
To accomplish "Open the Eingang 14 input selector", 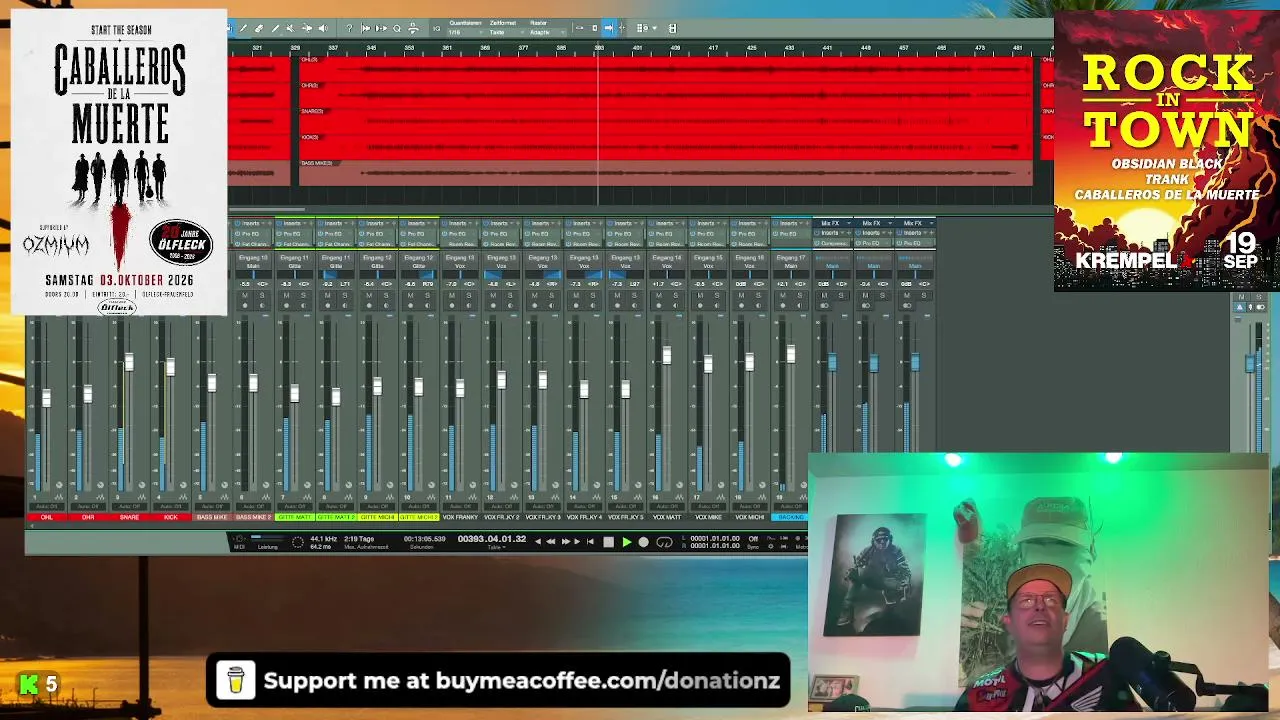I will [666, 258].
